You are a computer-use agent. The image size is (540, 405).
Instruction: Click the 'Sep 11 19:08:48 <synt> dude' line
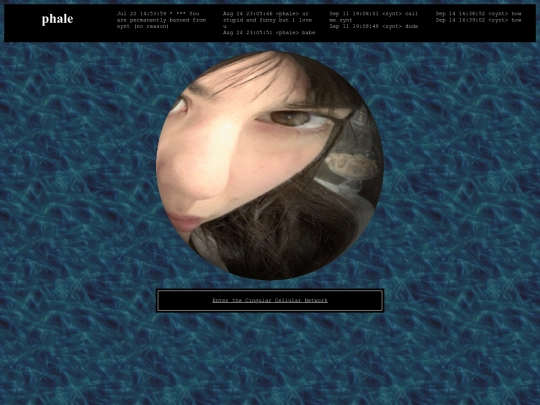coord(373,27)
